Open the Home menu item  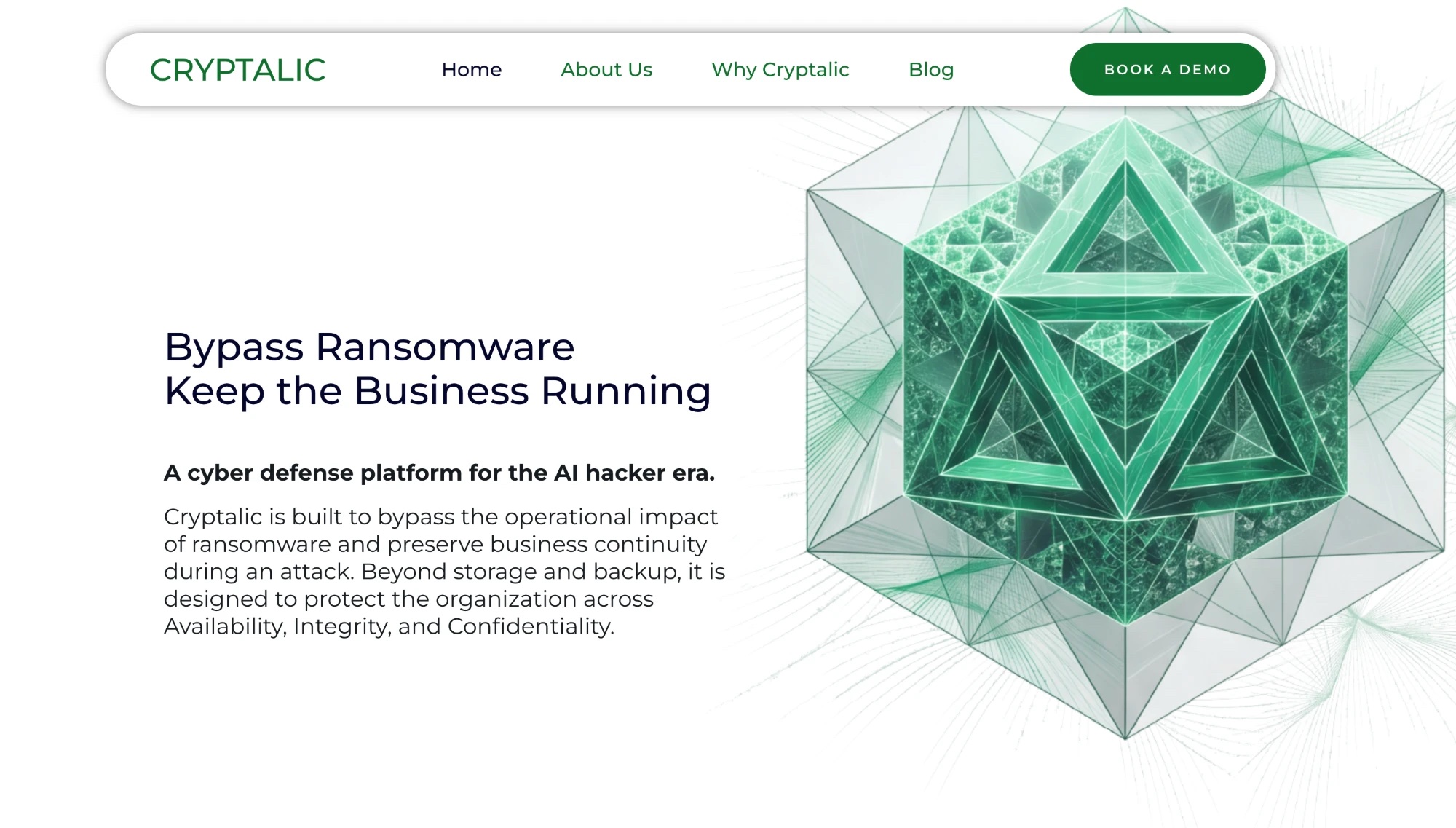[472, 70]
